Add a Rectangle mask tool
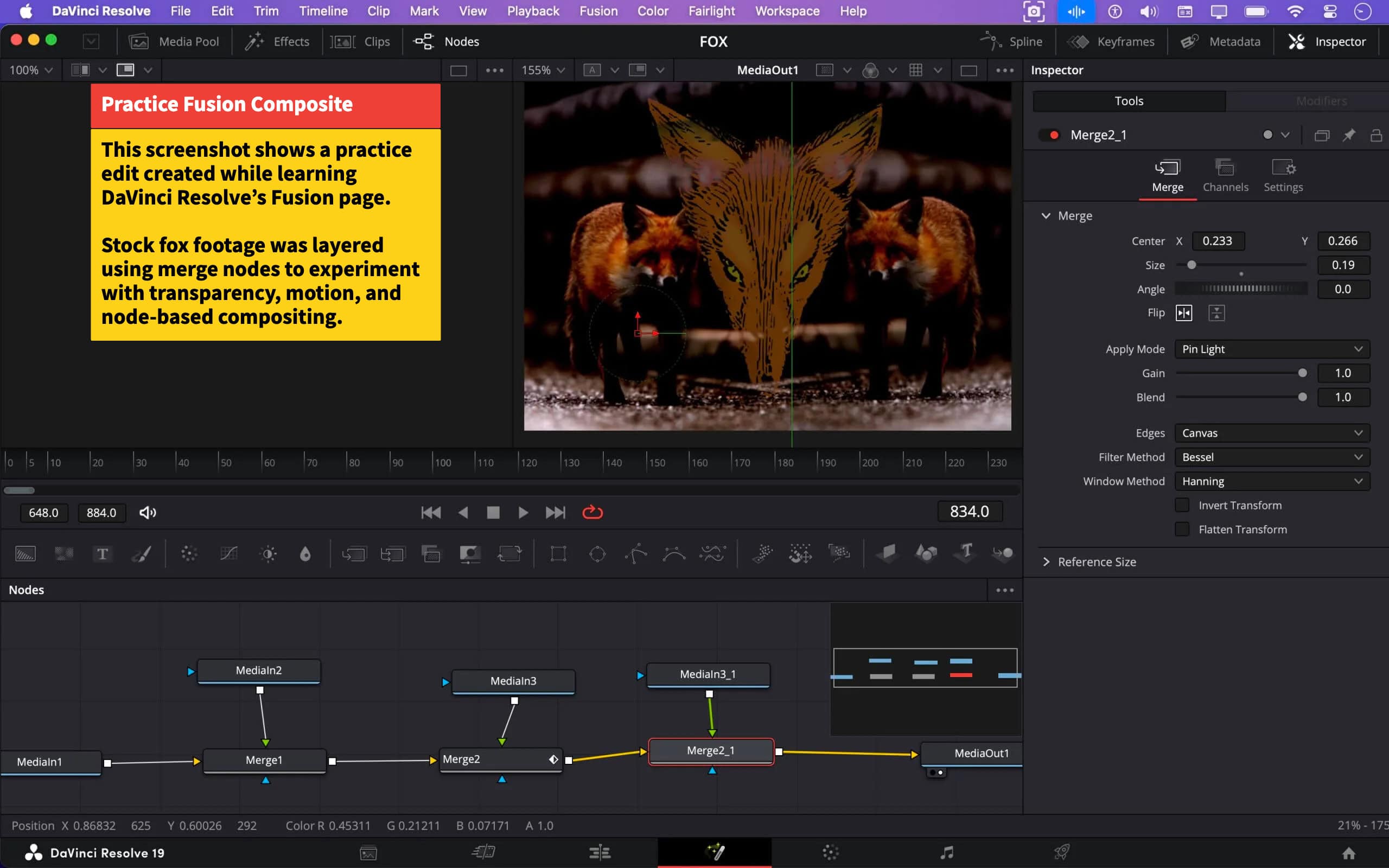This screenshot has width=1389, height=868. coord(558,553)
